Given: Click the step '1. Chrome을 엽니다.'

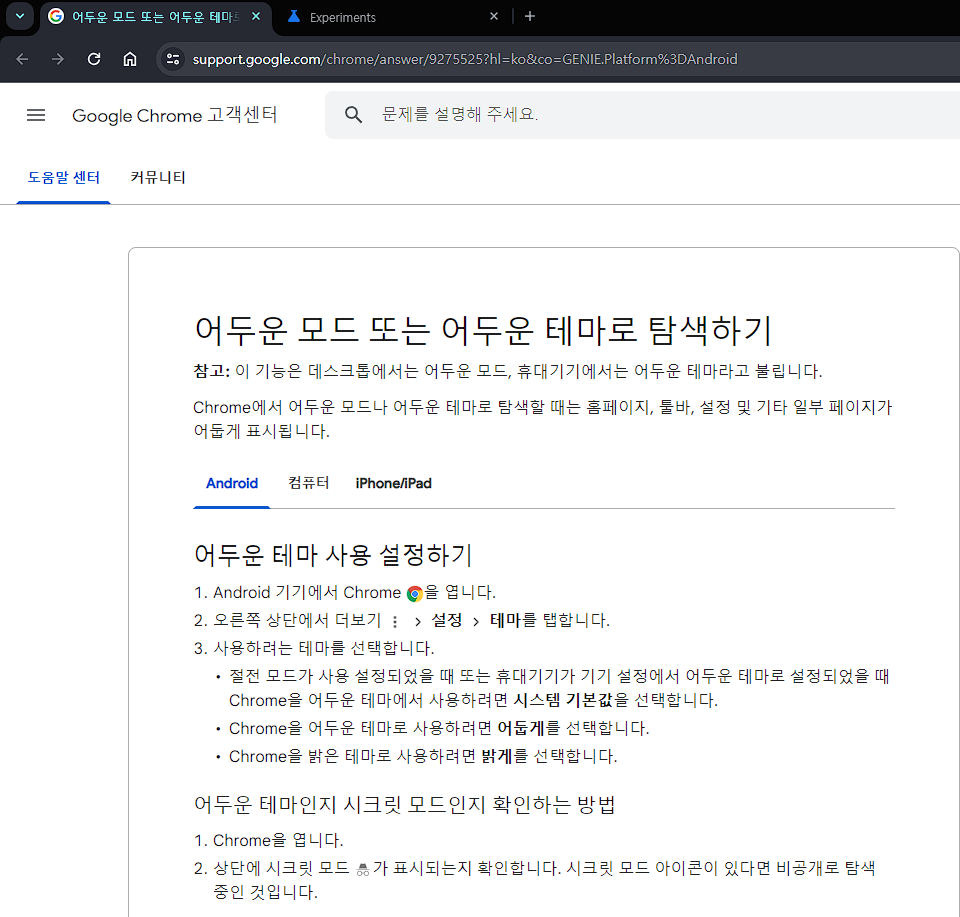Looking at the screenshot, I should [x=268, y=840].
